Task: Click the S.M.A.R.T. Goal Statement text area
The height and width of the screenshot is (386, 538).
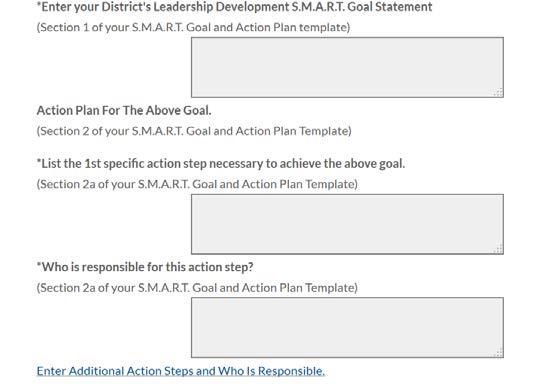Action: tap(347, 67)
